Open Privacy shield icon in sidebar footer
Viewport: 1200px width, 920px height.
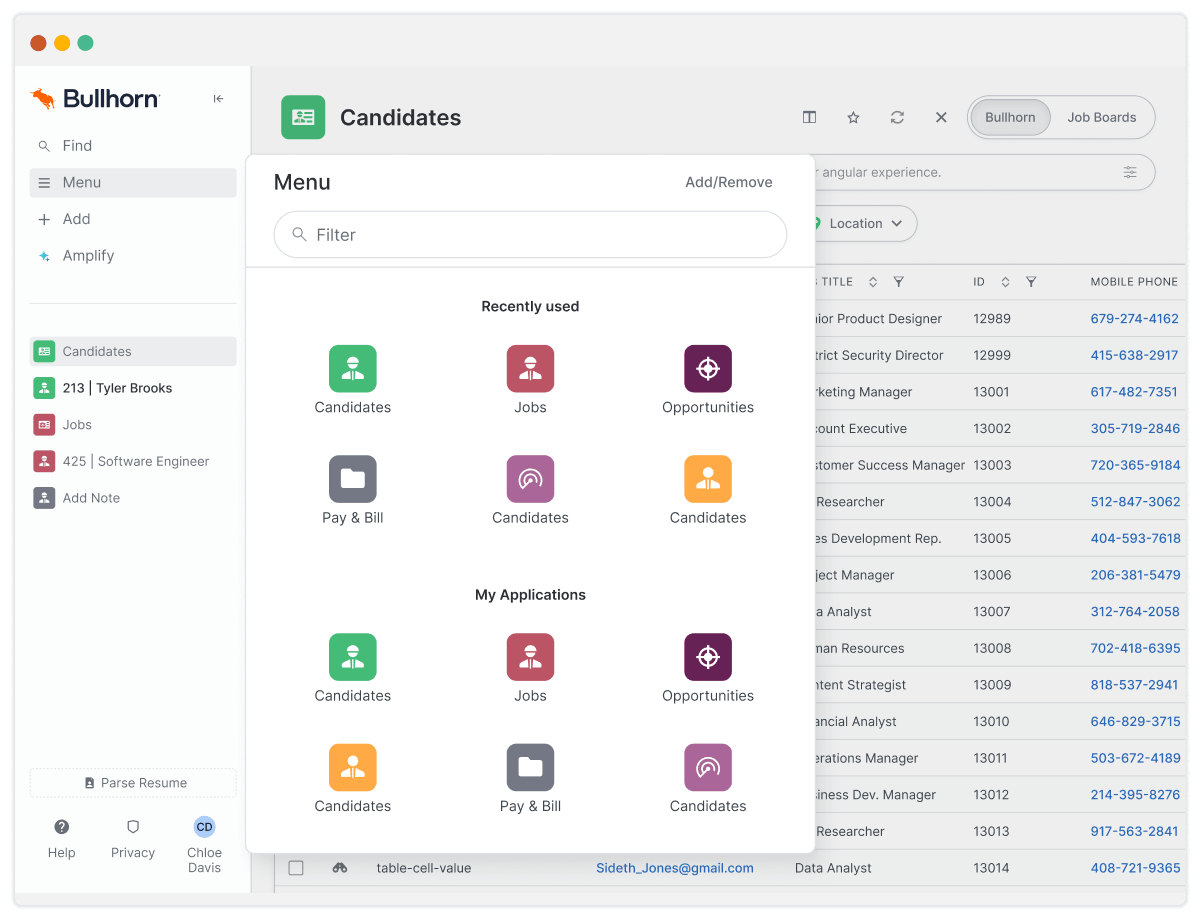click(x=133, y=838)
